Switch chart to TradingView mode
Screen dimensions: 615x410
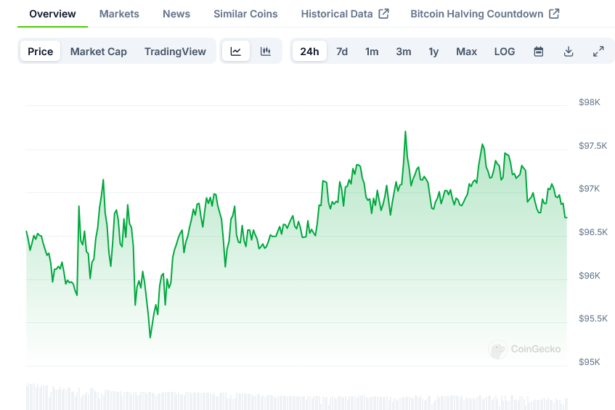click(177, 52)
